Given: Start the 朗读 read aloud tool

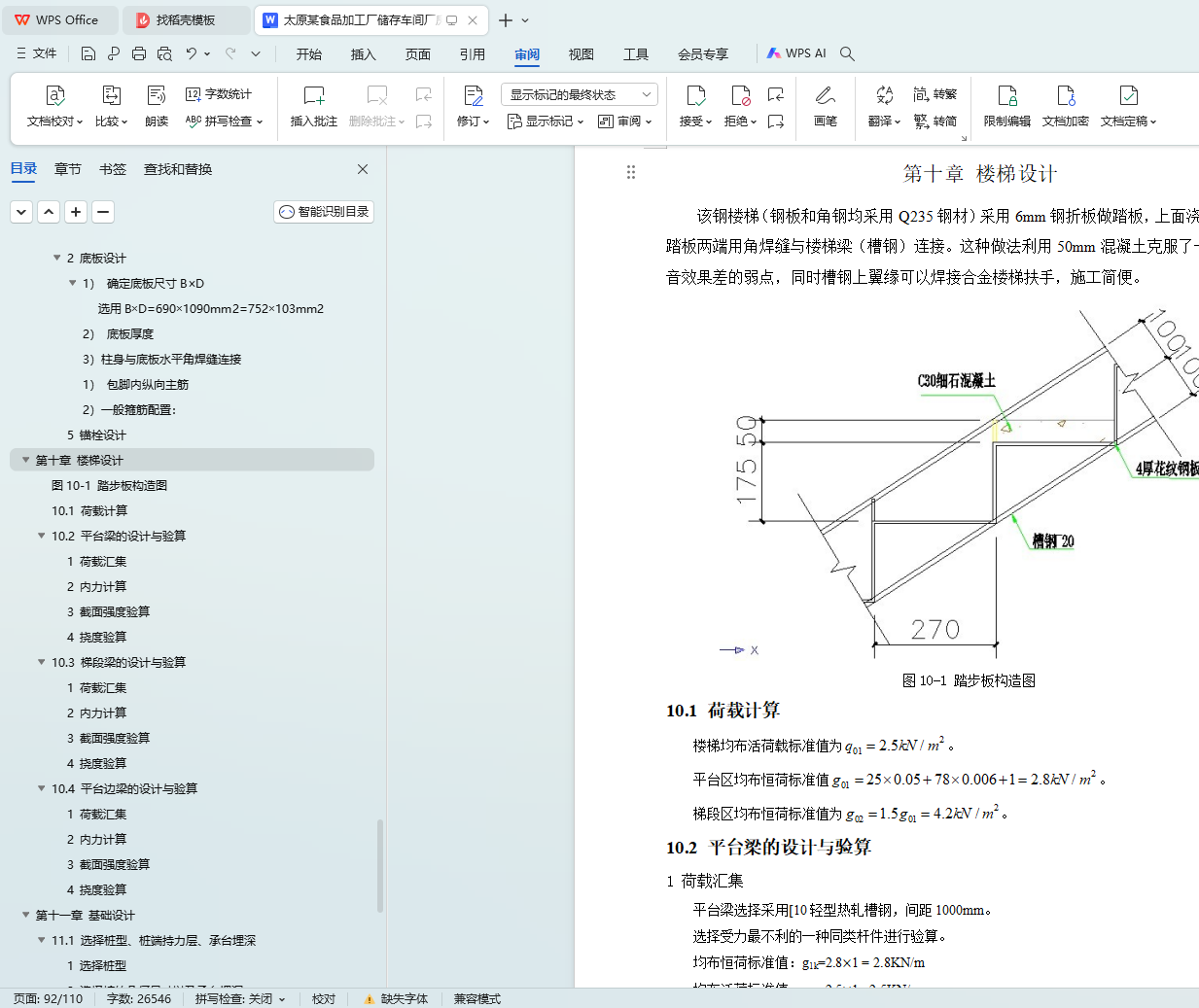Looking at the screenshot, I should click(x=157, y=107).
